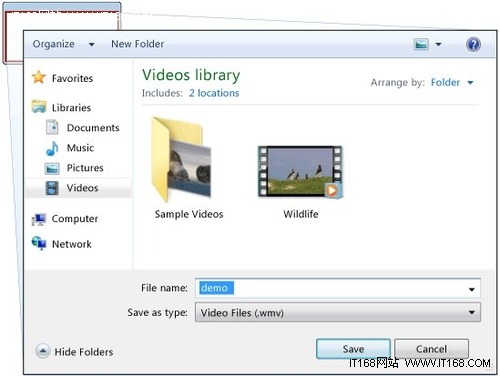Image resolution: width=500 pixels, height=376 pixels.
Task: Click the Computer monitor icon
Action: 39,219
